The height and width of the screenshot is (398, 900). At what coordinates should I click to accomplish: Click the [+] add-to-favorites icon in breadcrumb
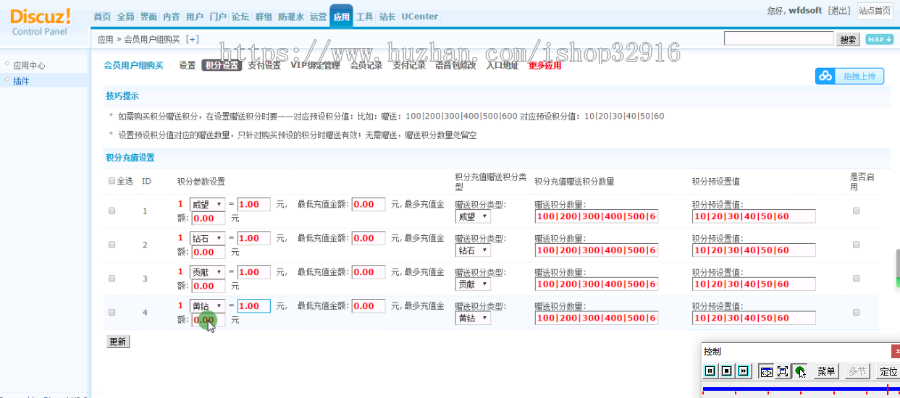(192, 39)
